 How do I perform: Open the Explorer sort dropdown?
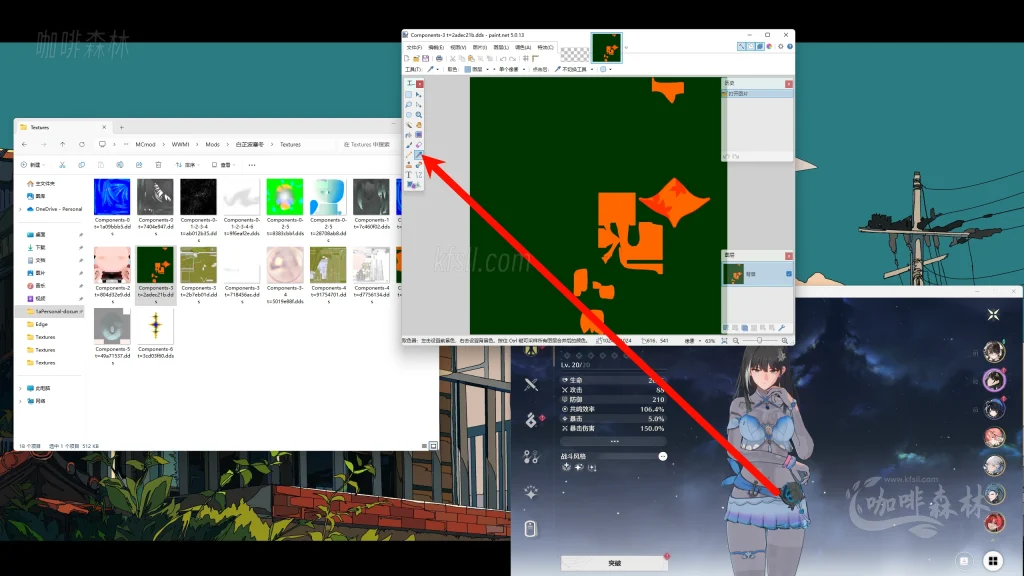coord(189,165)
